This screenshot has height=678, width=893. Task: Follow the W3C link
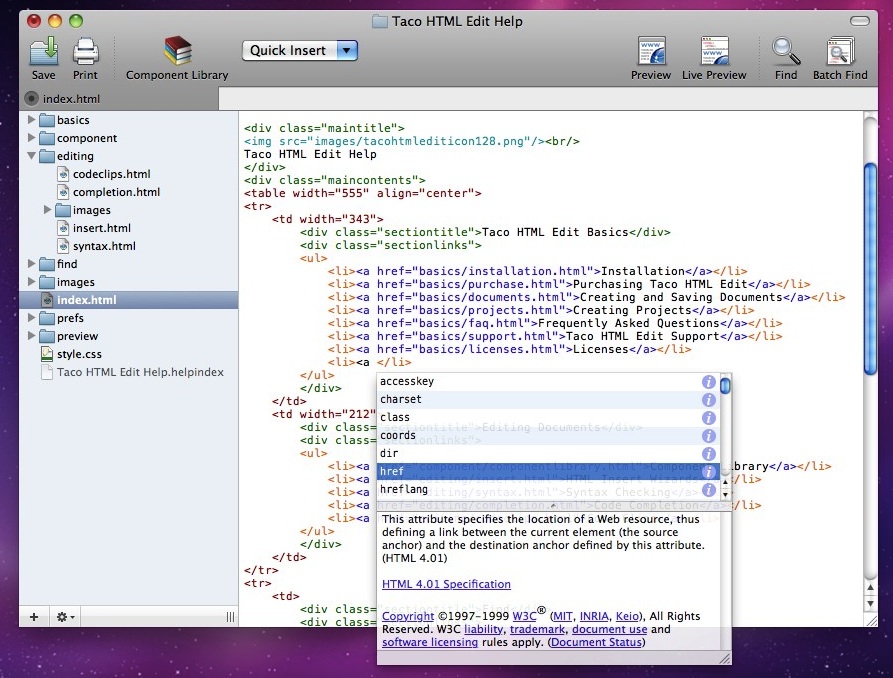click(x=525, y=616)
